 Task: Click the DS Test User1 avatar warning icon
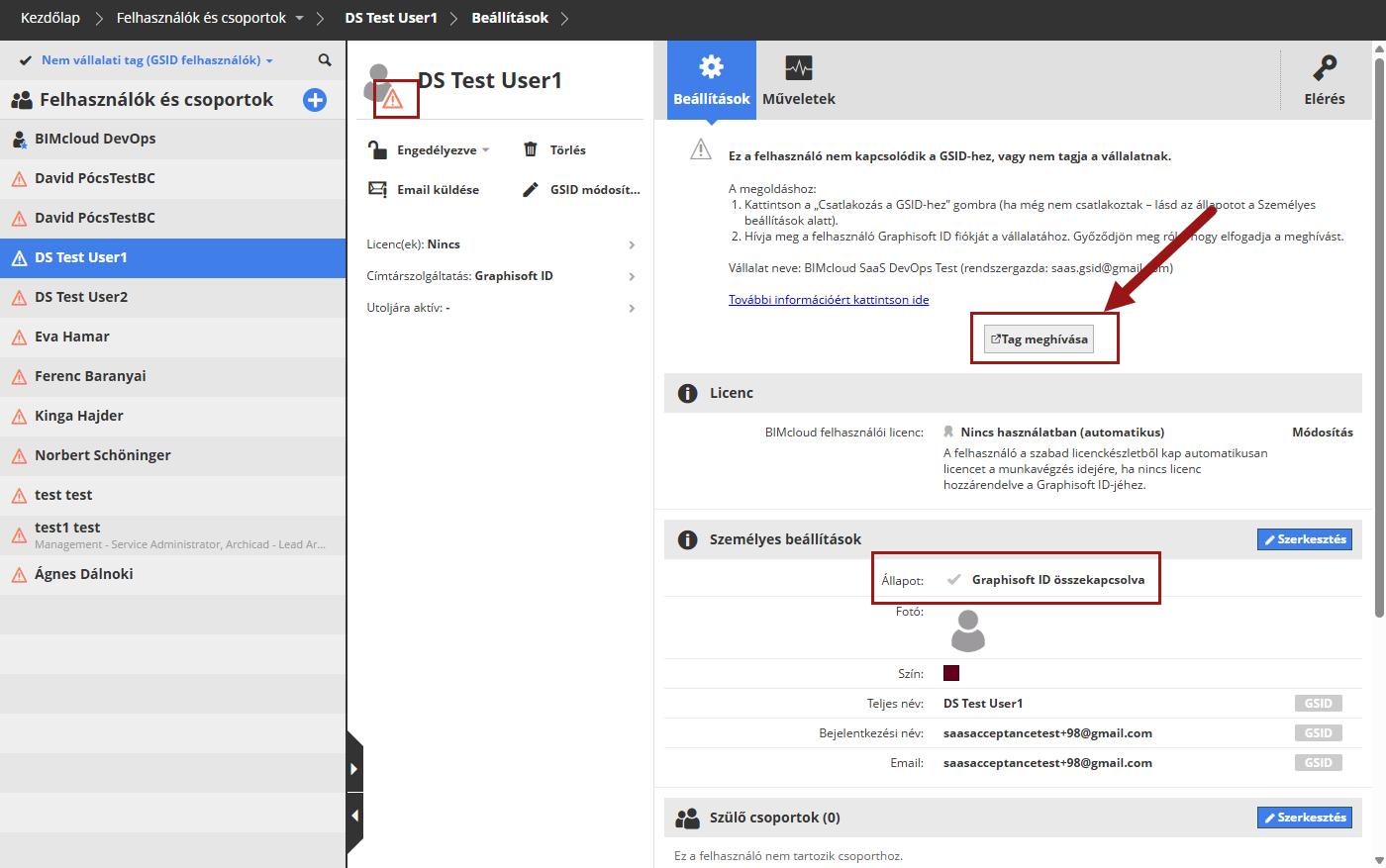click(393, 99)
